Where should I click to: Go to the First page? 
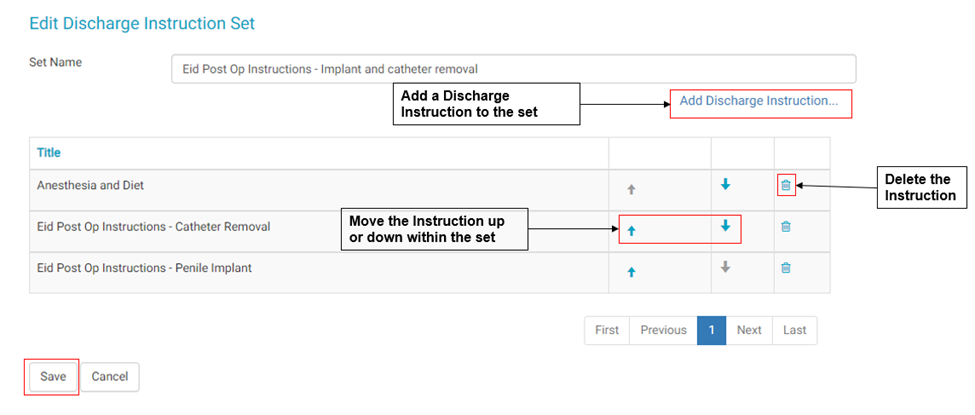[x=607, y=330]
